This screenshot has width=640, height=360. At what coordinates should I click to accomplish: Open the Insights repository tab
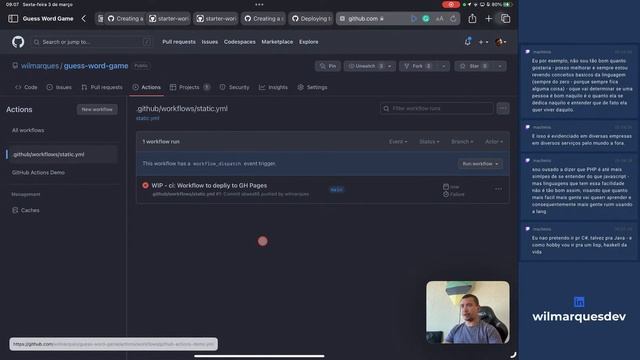click(x=273, y=87)
